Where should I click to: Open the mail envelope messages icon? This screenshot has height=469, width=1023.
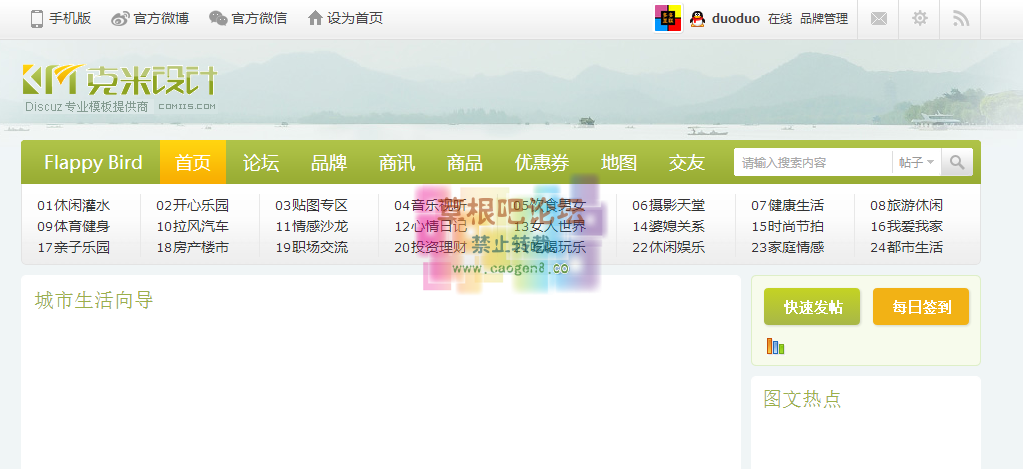[878, 19]
